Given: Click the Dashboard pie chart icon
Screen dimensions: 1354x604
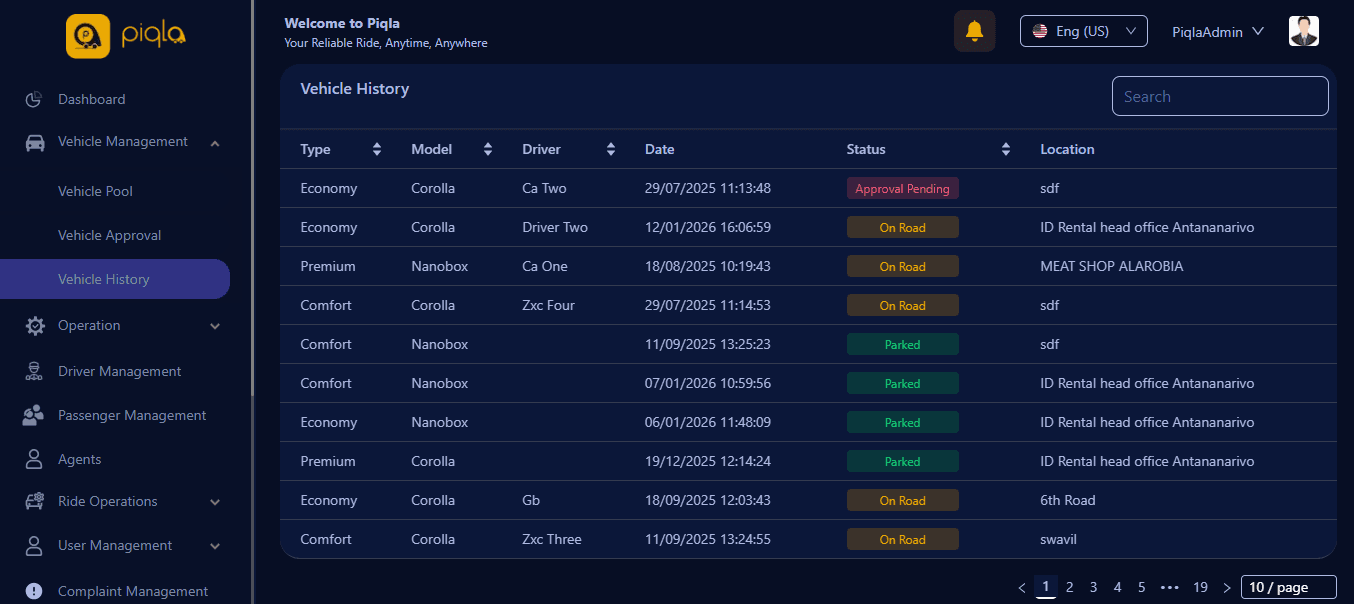Looking at the screenshot, I should tap(34, 99).
